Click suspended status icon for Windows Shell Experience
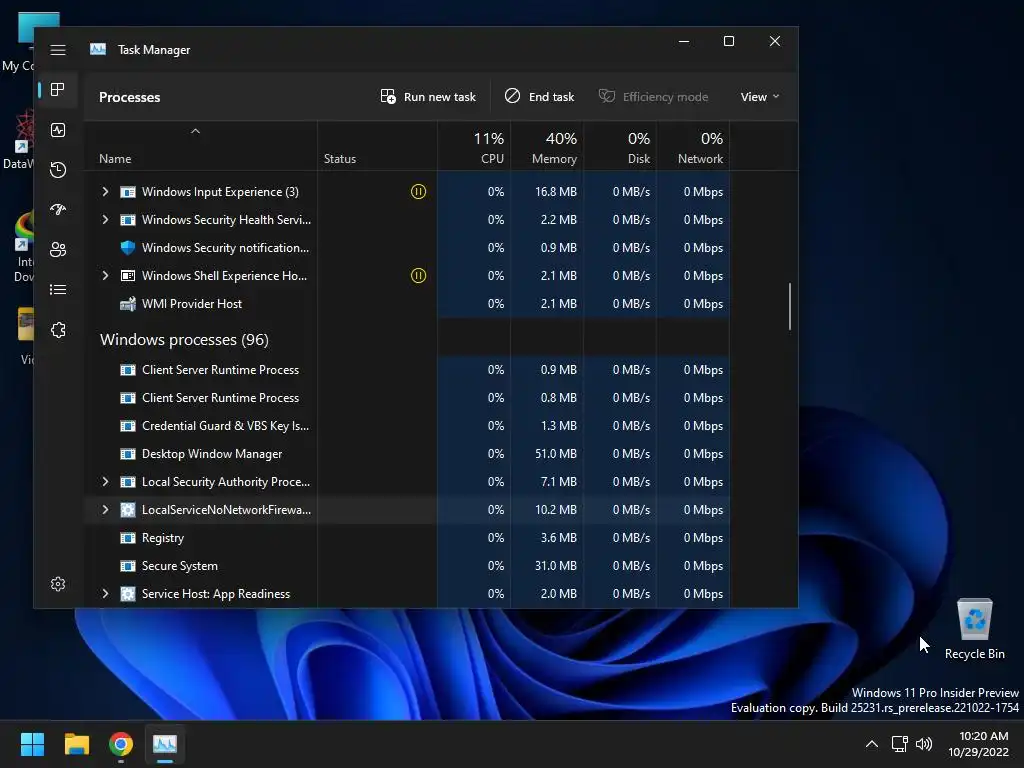This screenshot has width=1024, height=768. coord(418,276)
